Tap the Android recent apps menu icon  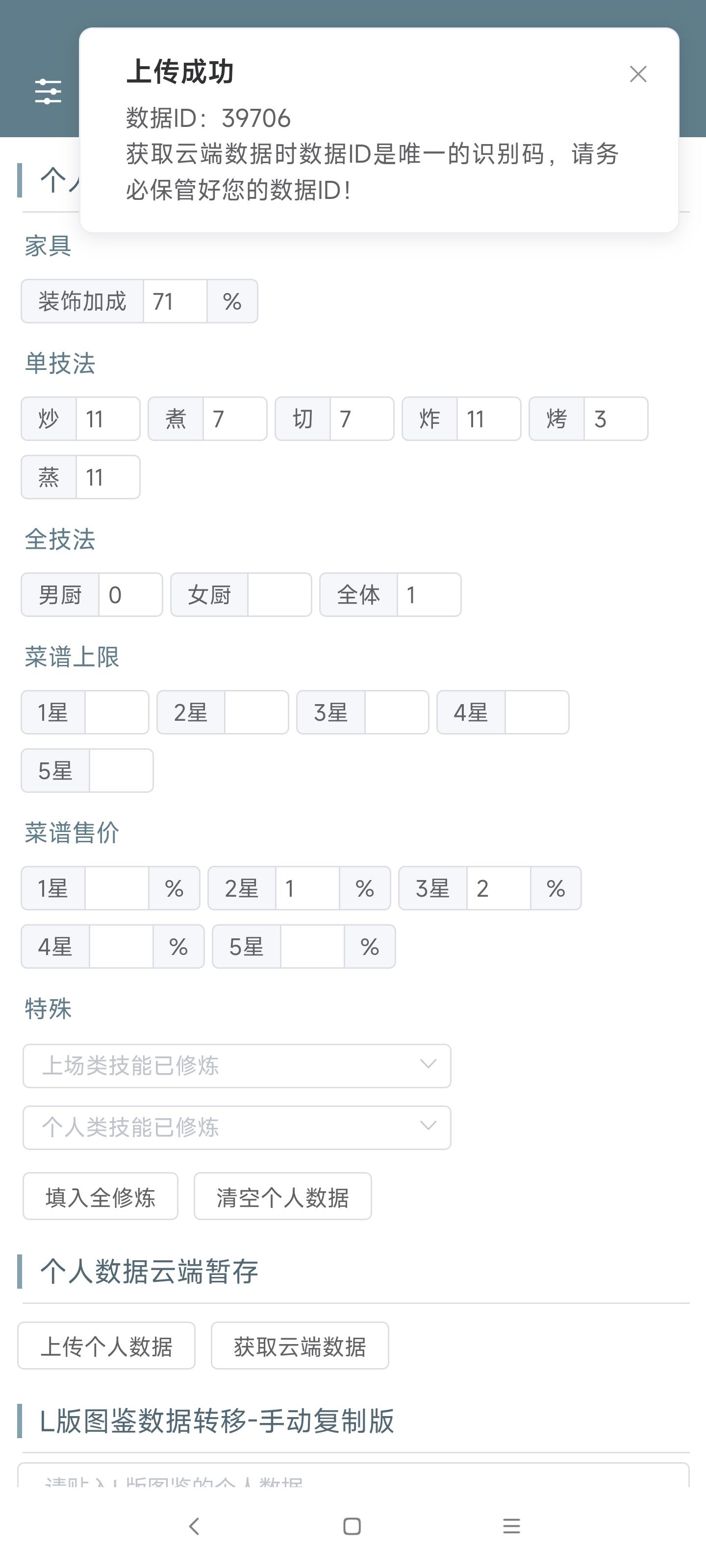tap(511, 1525)
